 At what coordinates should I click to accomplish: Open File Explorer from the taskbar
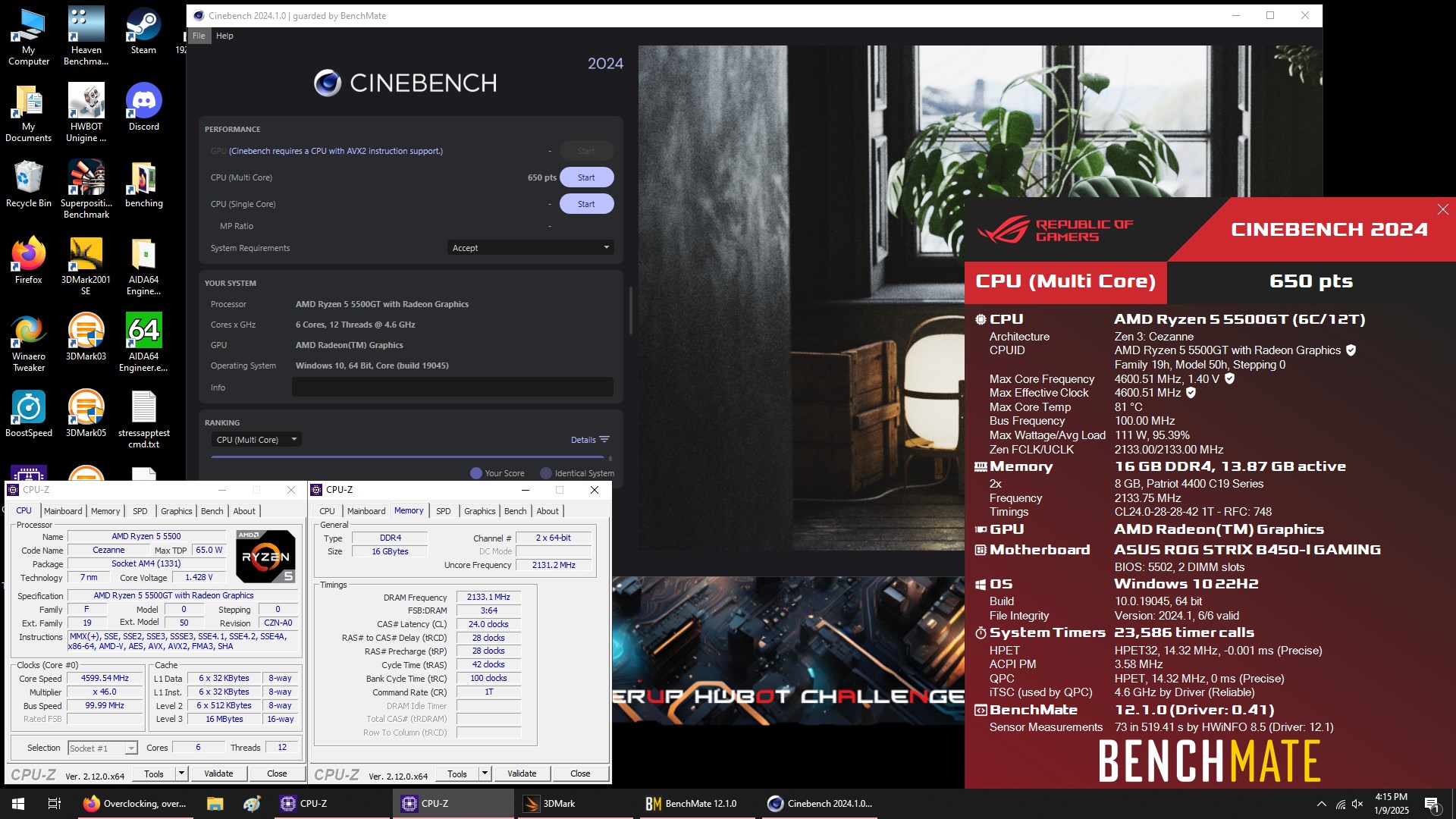coord(215,804)
